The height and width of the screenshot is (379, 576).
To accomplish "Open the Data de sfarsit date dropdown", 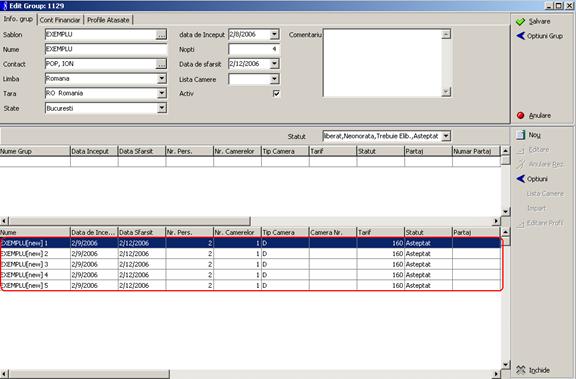I will [274, 64].
